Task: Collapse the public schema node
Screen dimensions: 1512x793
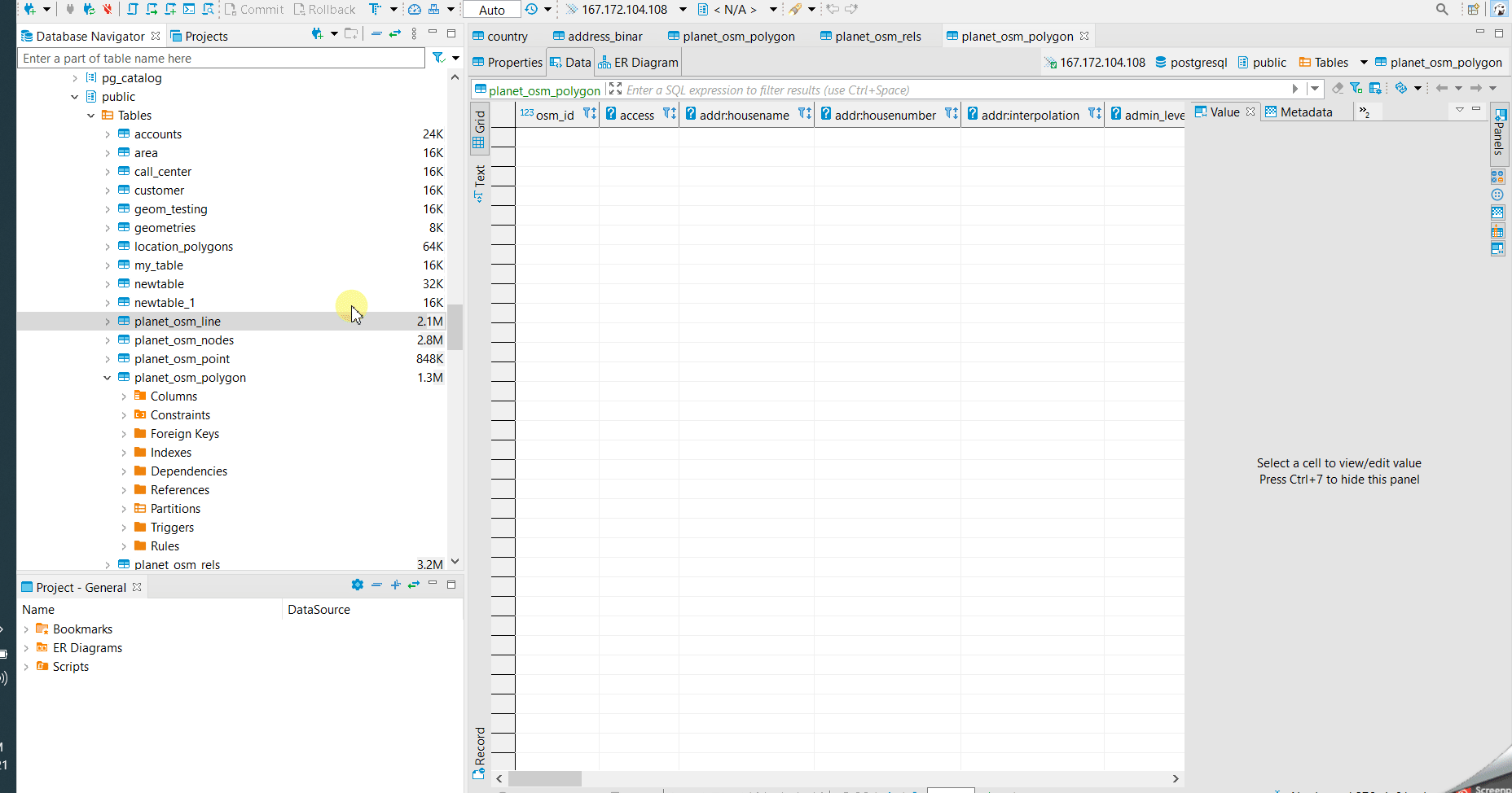Action: point(74,97)
